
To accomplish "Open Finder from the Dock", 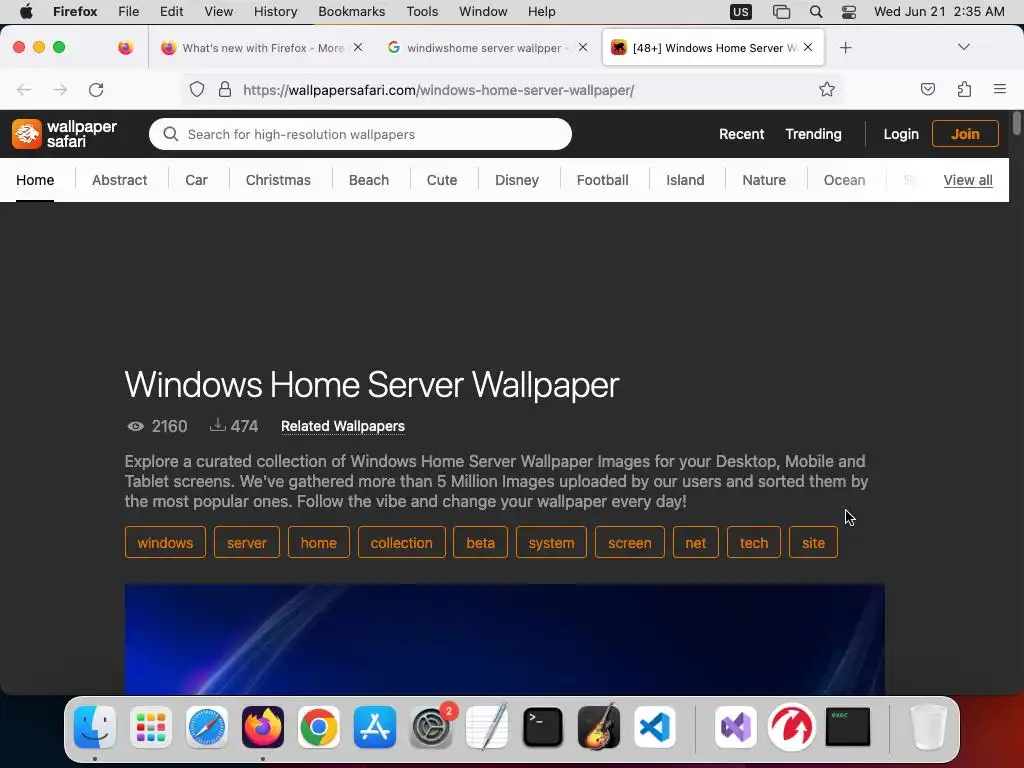I will pyautogui.click(x=95, y=727).
